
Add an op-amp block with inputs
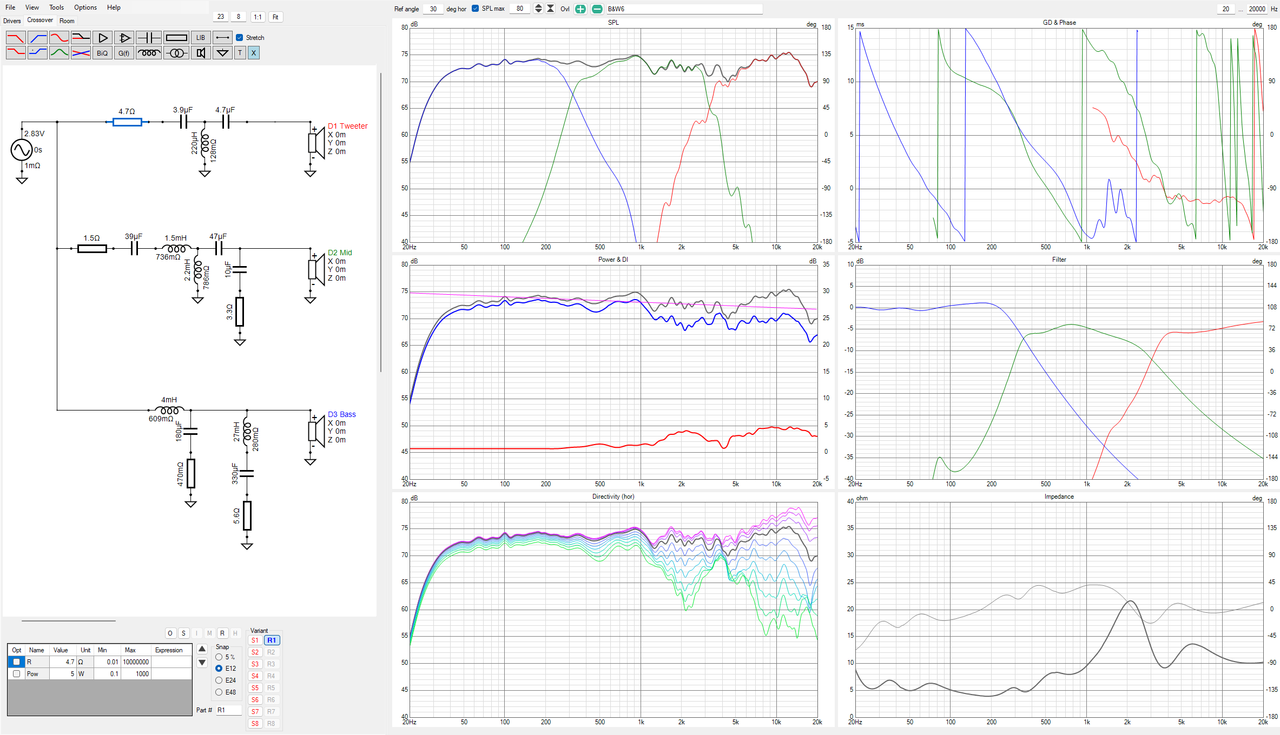(x=124, y=37)
